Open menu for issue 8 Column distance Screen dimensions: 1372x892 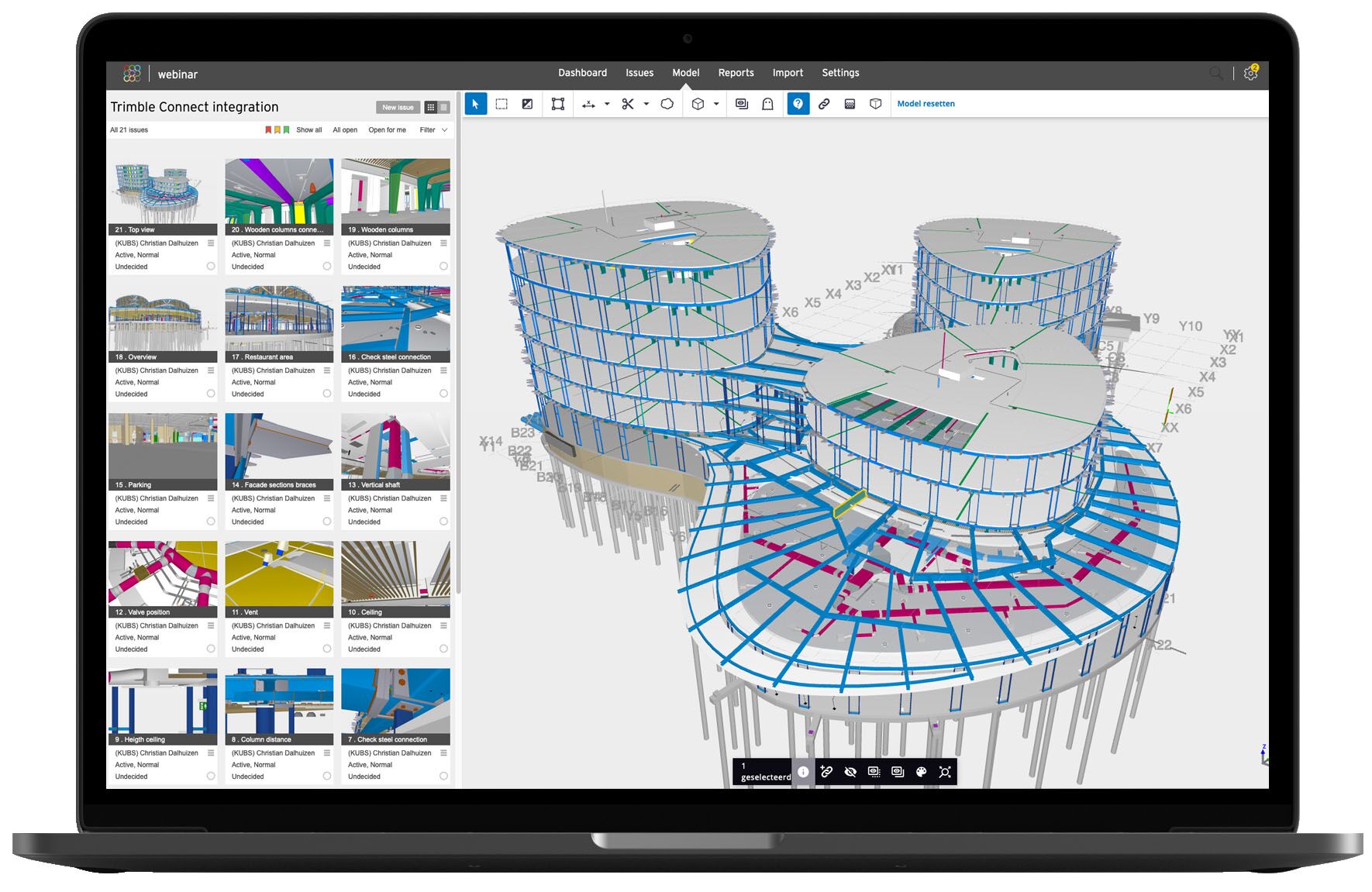tap(327, 753)
